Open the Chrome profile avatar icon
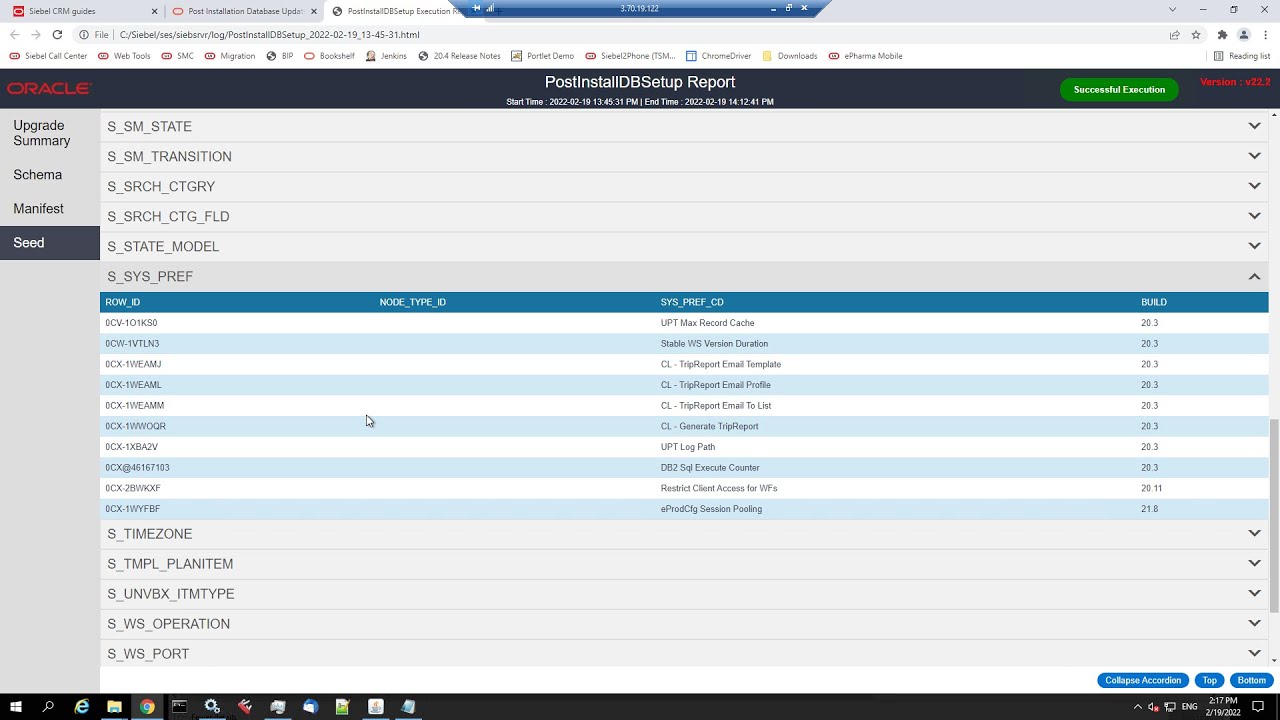 [1244, 34]
